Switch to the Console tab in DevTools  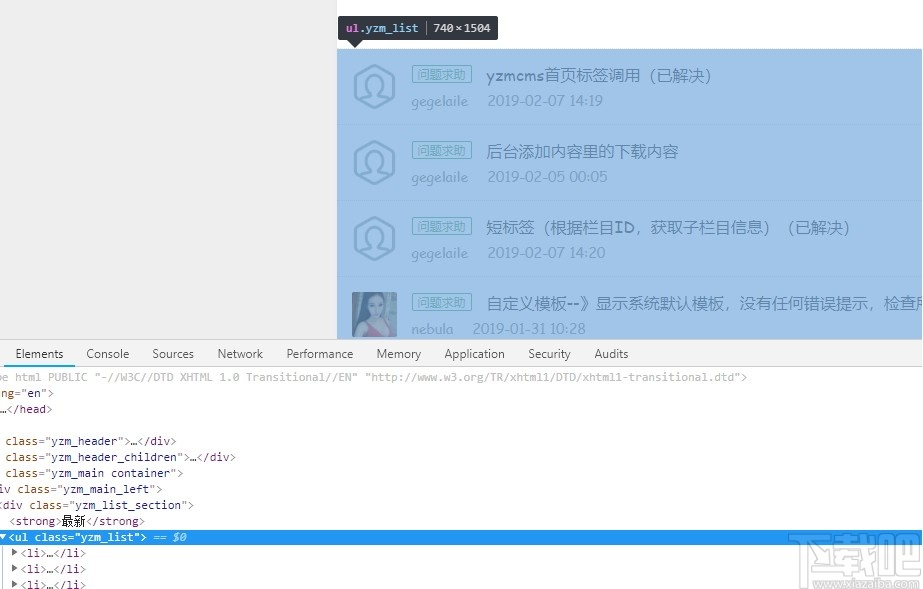(107, 353)
